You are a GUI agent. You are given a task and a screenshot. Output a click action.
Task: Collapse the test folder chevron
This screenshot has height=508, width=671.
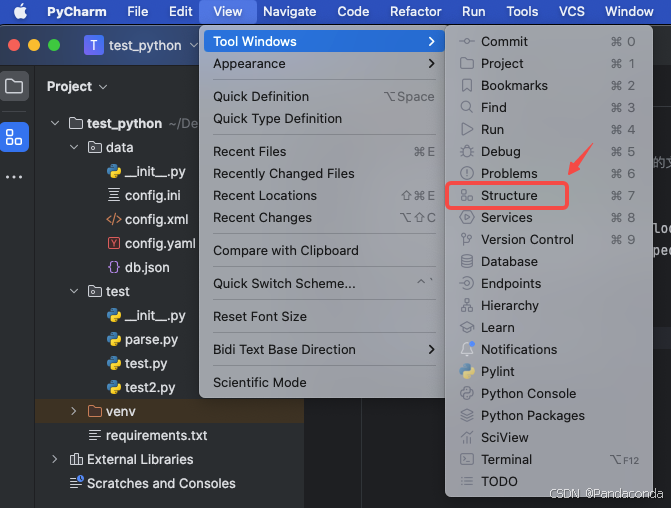coord(74,291)
